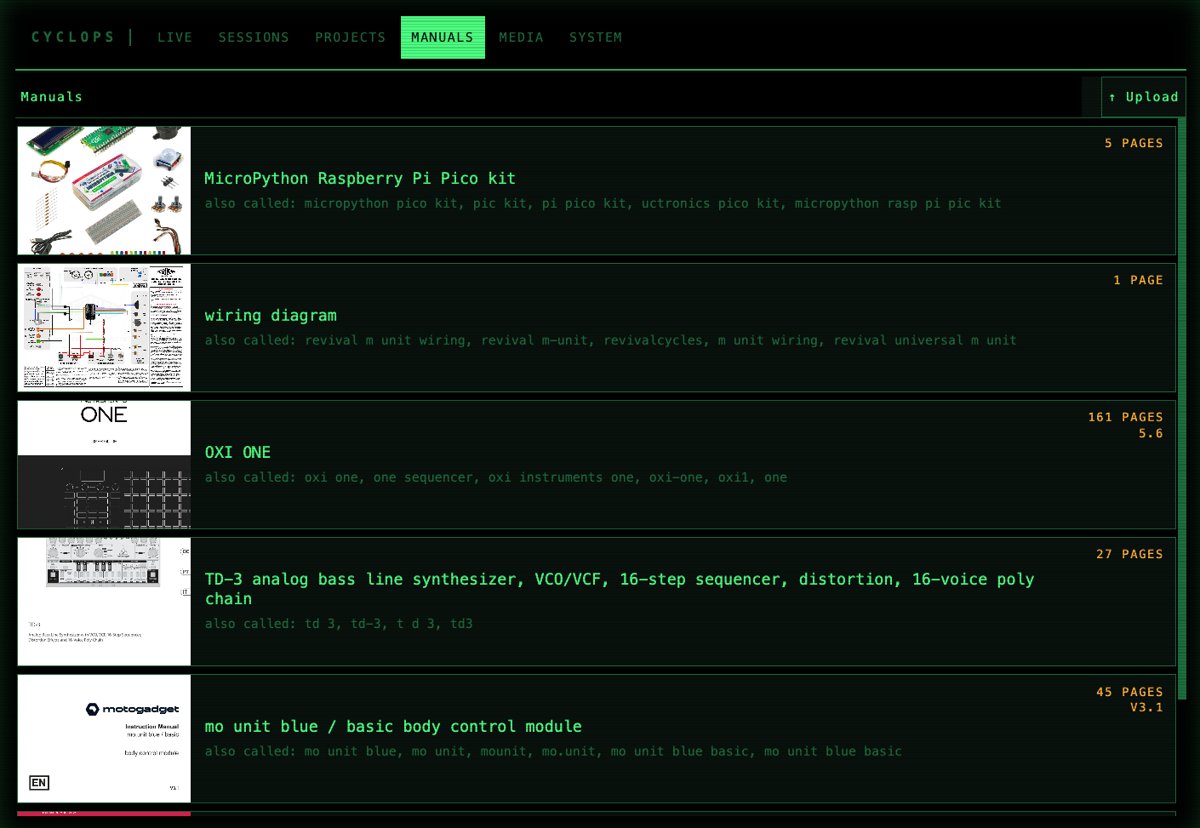Open mo unit blue / basic manual title
Screen dimensions: 1200x828
coord(393,727)
